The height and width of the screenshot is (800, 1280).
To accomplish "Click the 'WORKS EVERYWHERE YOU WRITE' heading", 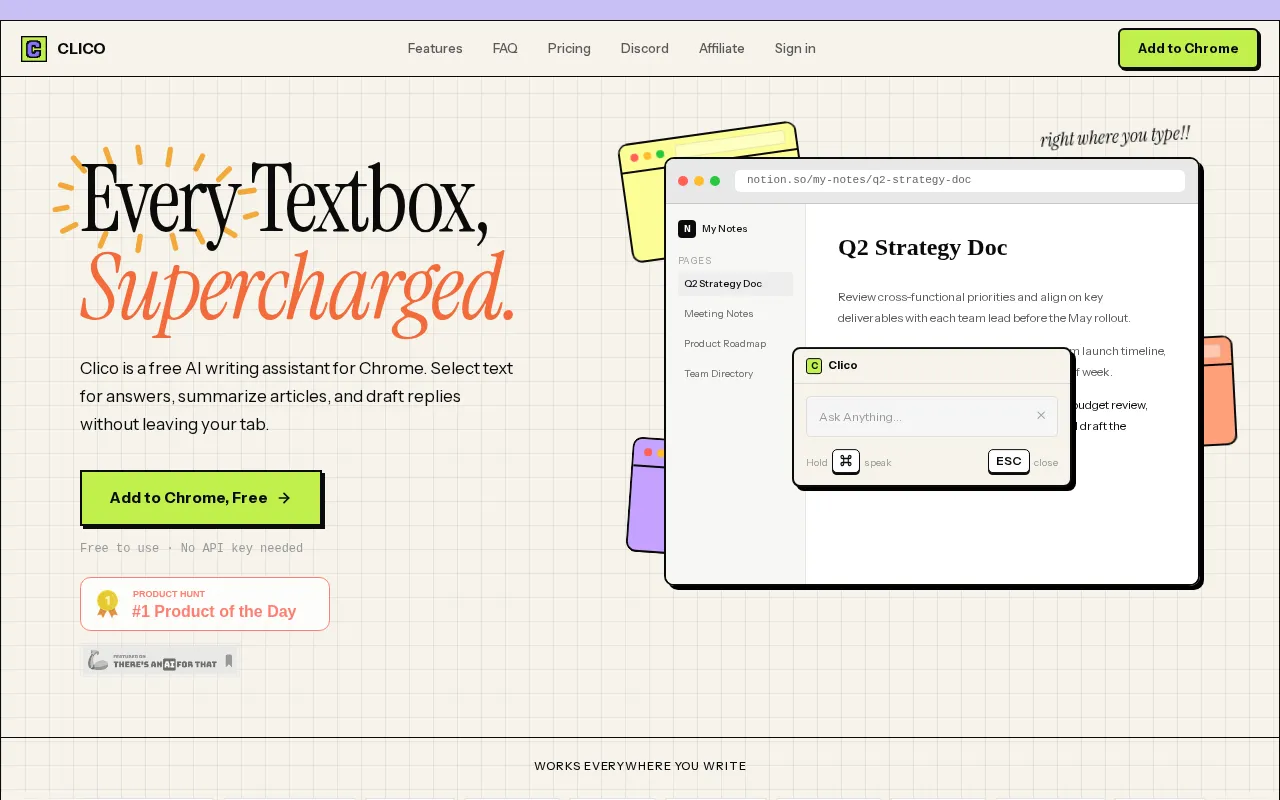I will (640, 766).
